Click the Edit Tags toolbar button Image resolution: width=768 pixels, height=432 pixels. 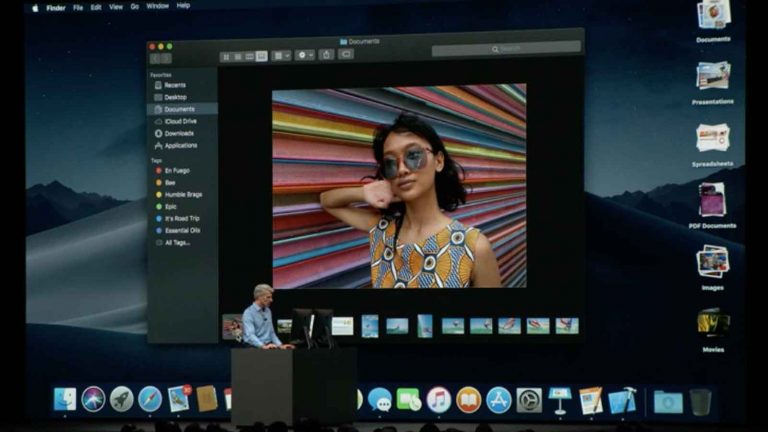point(346,55)
